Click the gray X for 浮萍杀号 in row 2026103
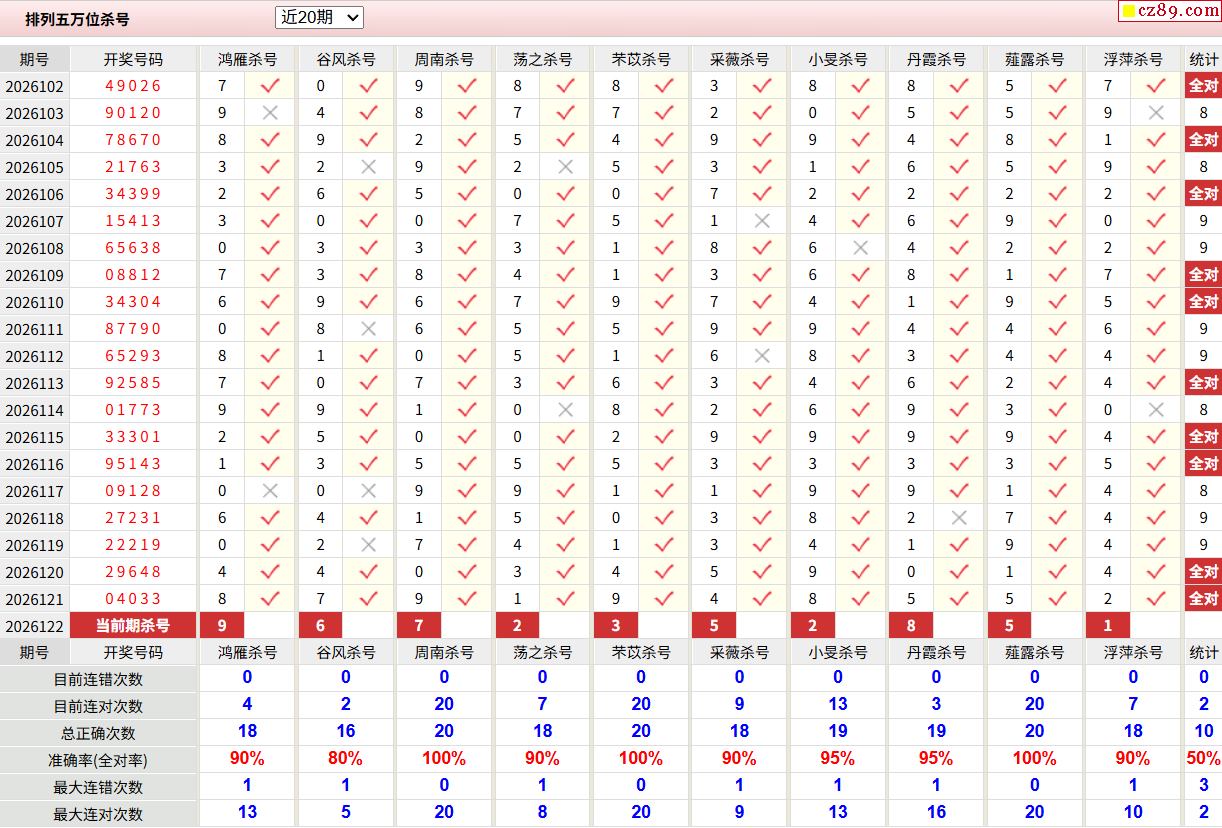 [1156, 113]
